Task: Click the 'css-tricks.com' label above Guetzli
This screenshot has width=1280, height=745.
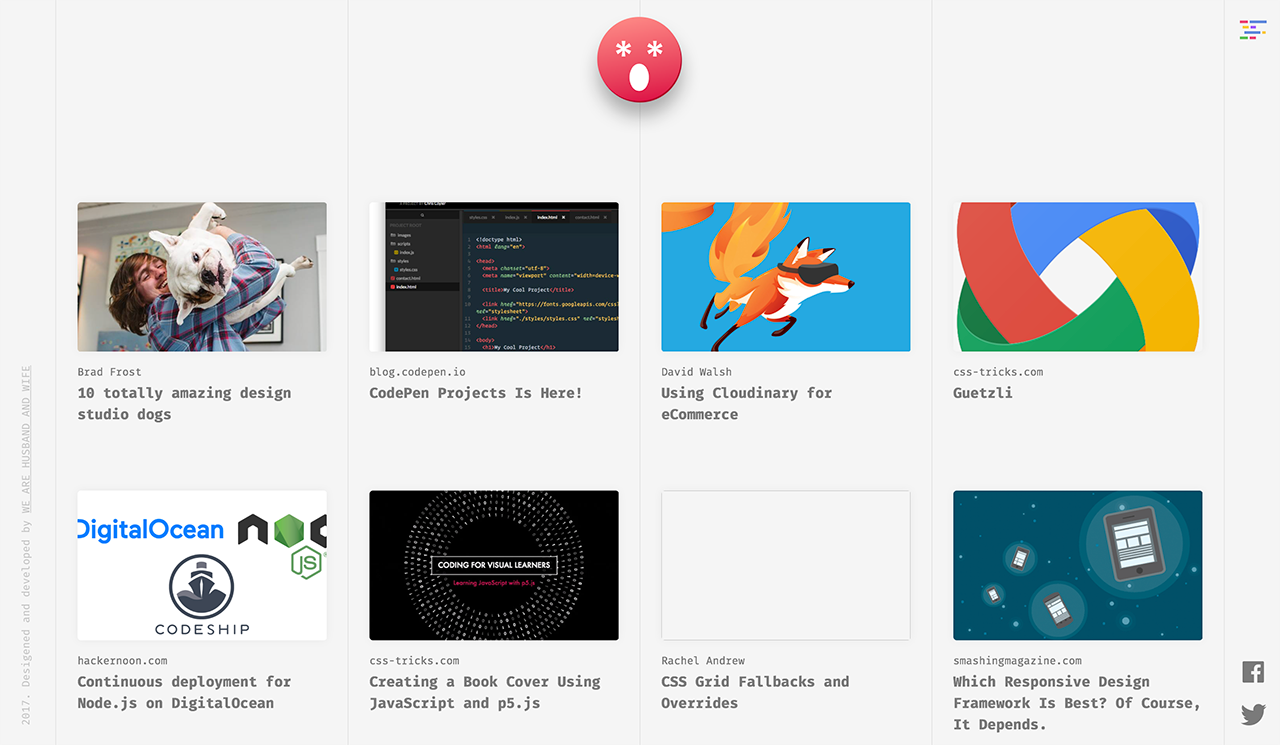Action: click(x=998, y=372)
